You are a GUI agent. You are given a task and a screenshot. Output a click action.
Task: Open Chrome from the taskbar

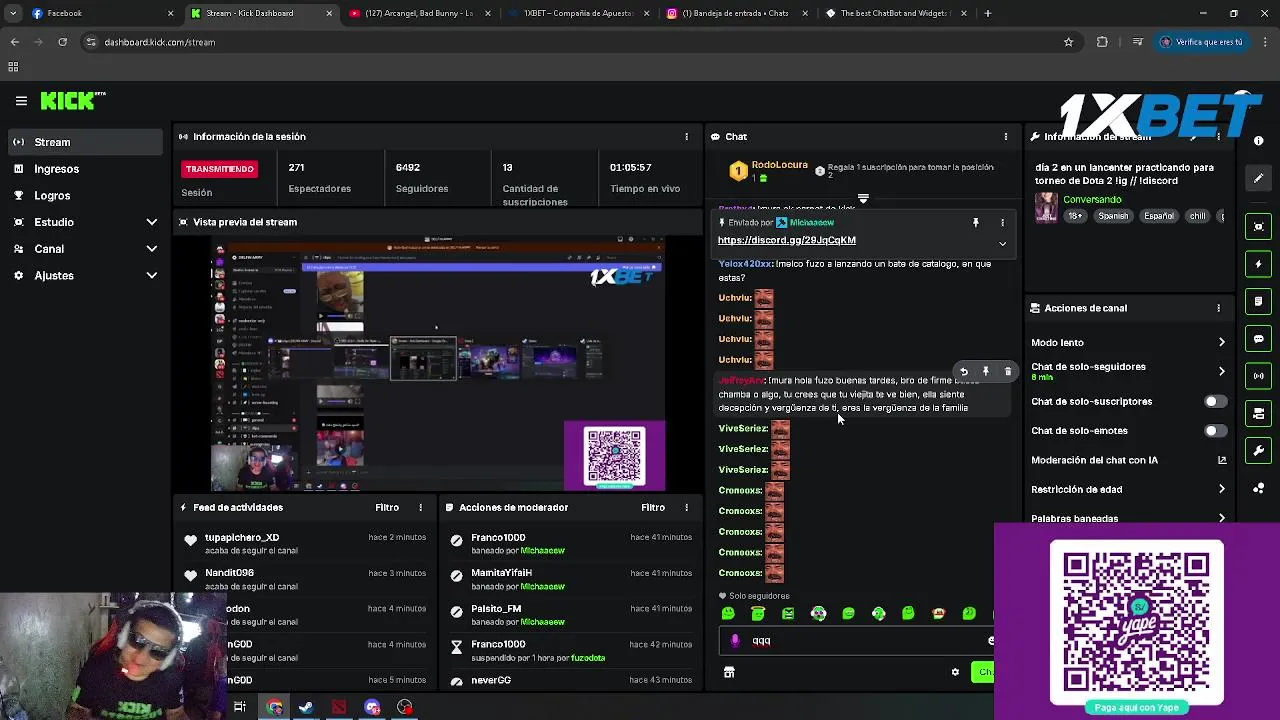coord(274,707)
